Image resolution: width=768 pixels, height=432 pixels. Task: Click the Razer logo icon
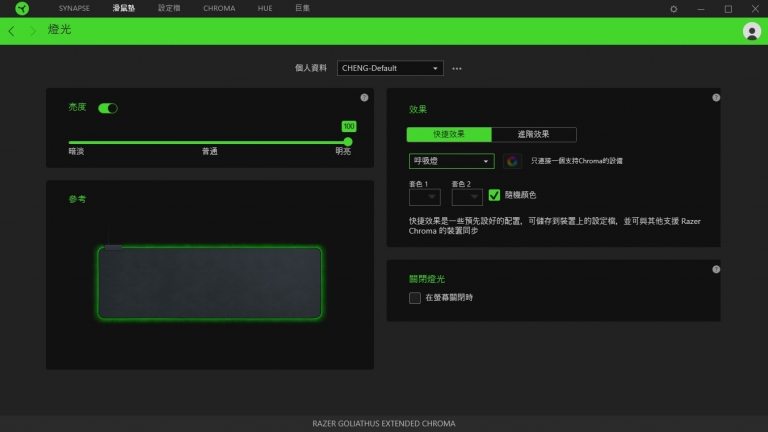pos(22,8)
